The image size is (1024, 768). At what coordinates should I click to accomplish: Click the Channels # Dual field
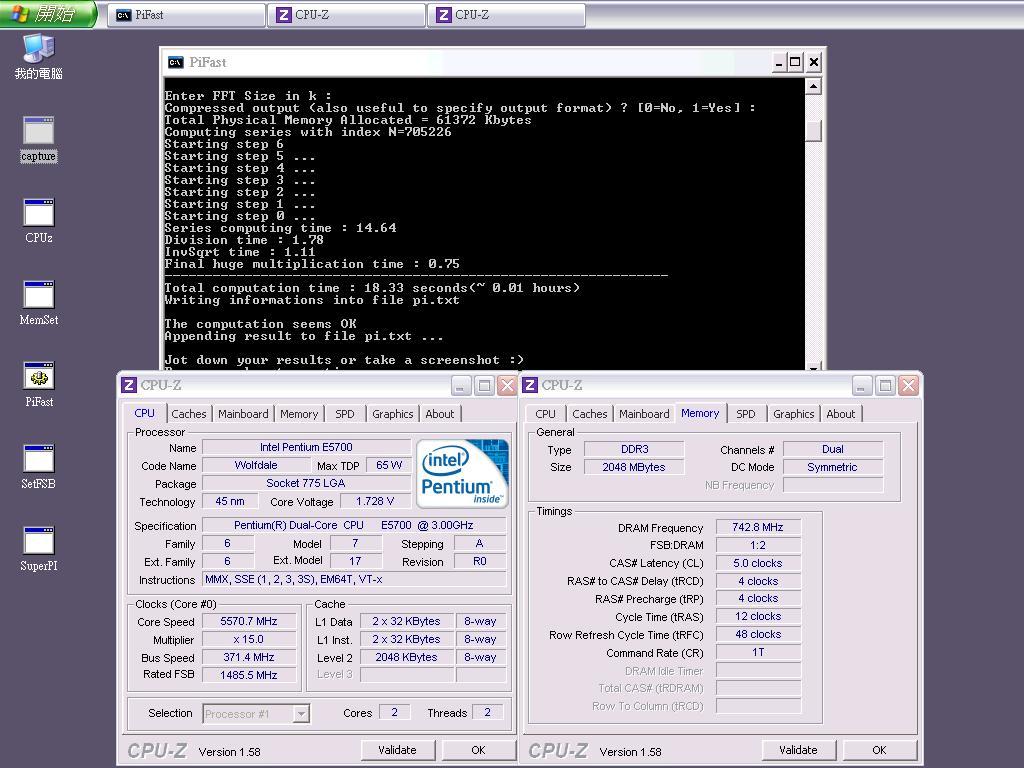(x=833, y=449)
